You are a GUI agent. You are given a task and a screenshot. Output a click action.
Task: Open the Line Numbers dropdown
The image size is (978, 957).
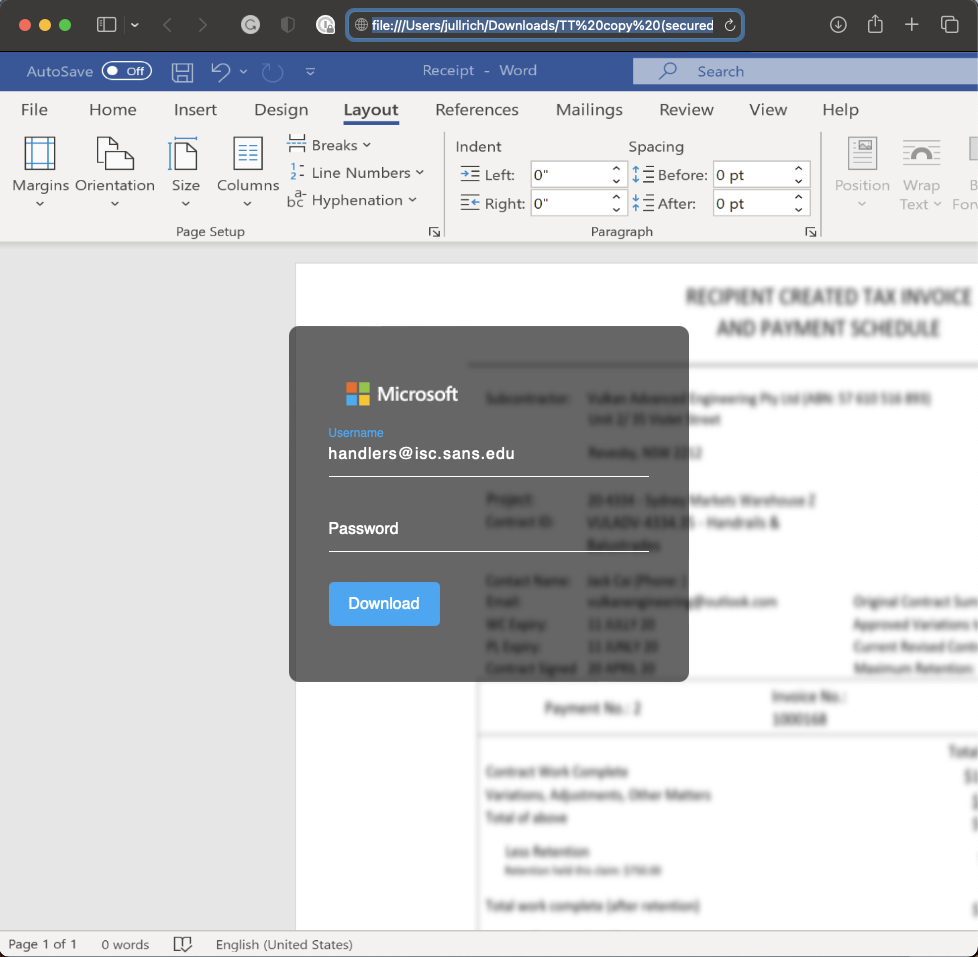click(357, 173)
